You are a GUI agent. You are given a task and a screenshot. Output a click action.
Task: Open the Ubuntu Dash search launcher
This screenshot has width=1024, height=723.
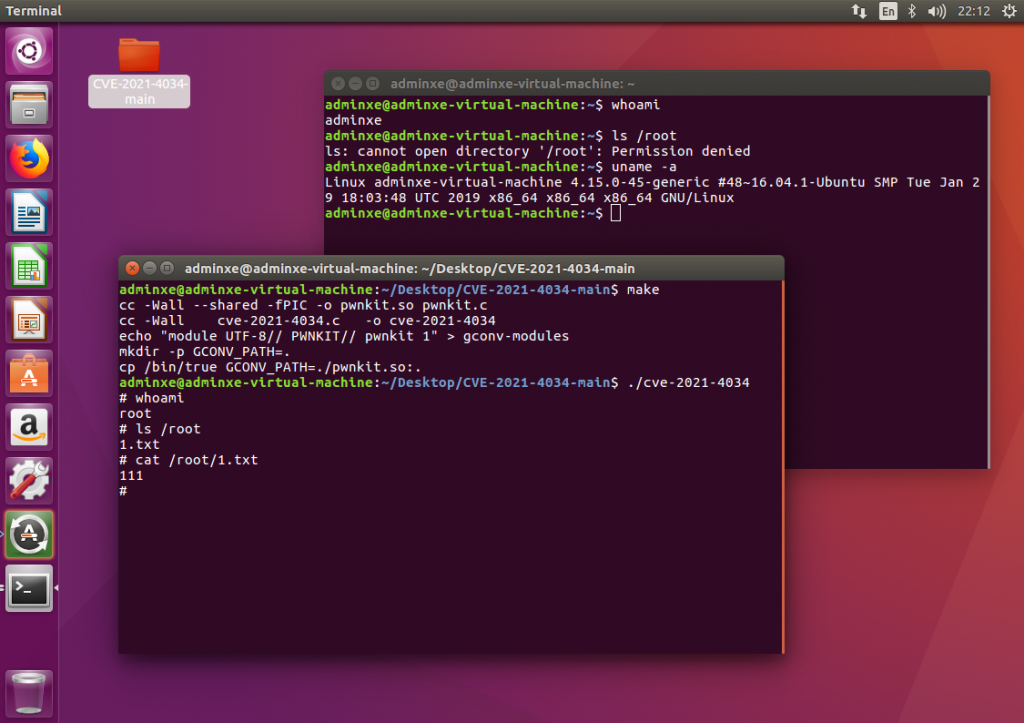coord(29,51)
